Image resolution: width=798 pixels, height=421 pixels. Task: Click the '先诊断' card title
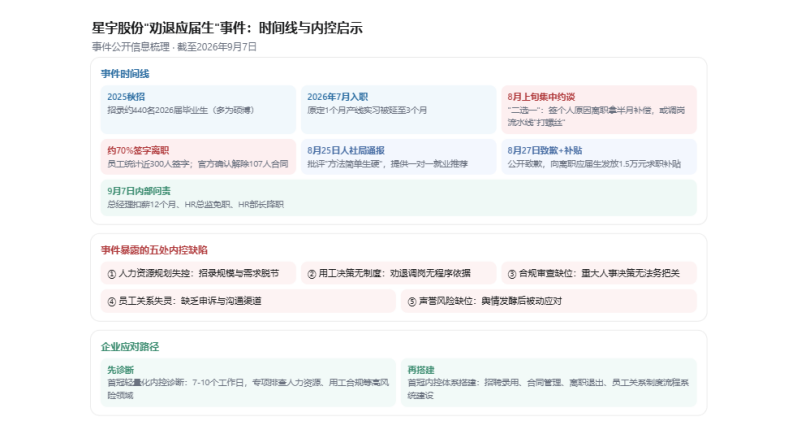121,370
